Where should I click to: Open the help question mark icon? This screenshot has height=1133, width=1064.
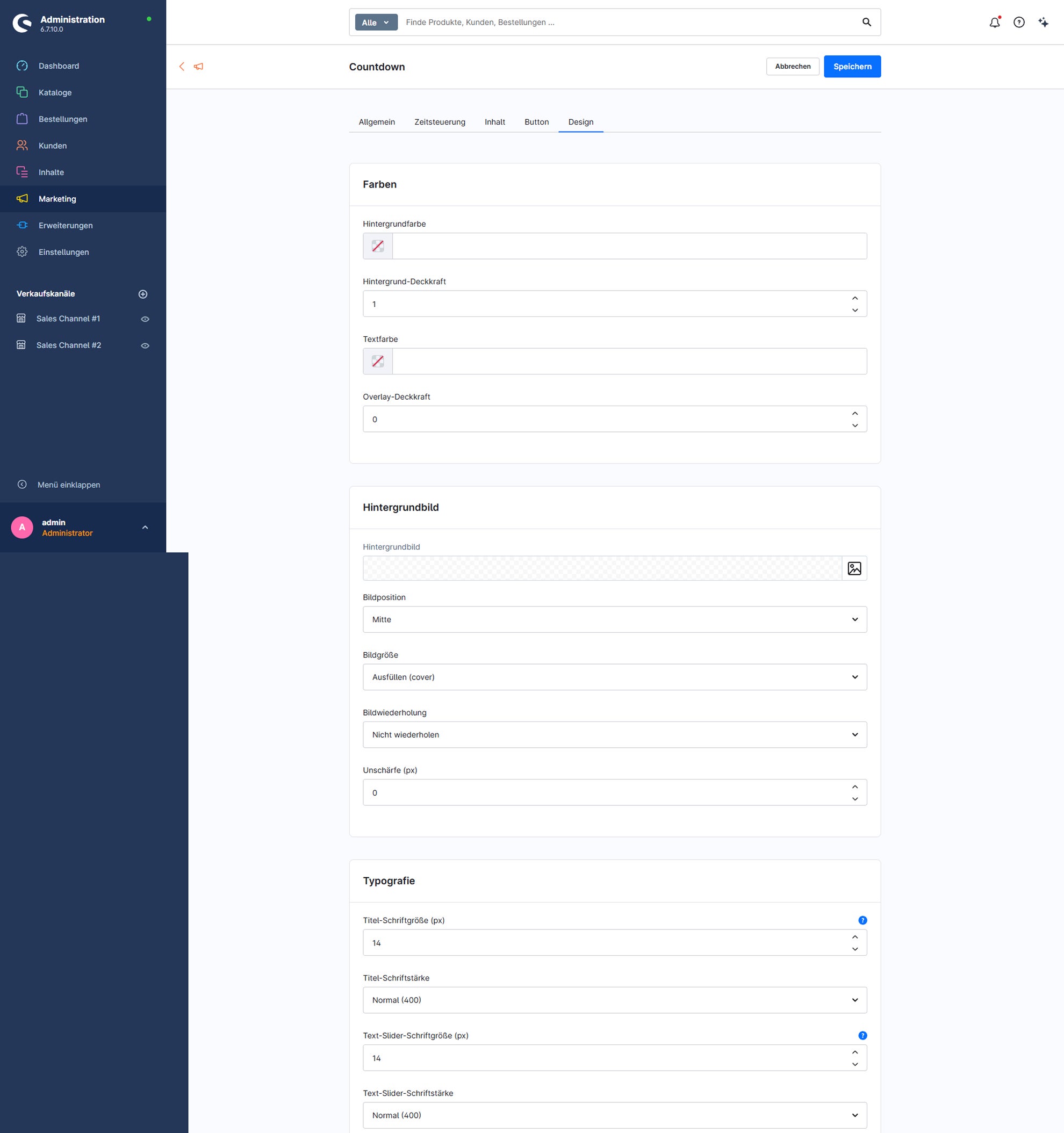(x=1019, y=22)
